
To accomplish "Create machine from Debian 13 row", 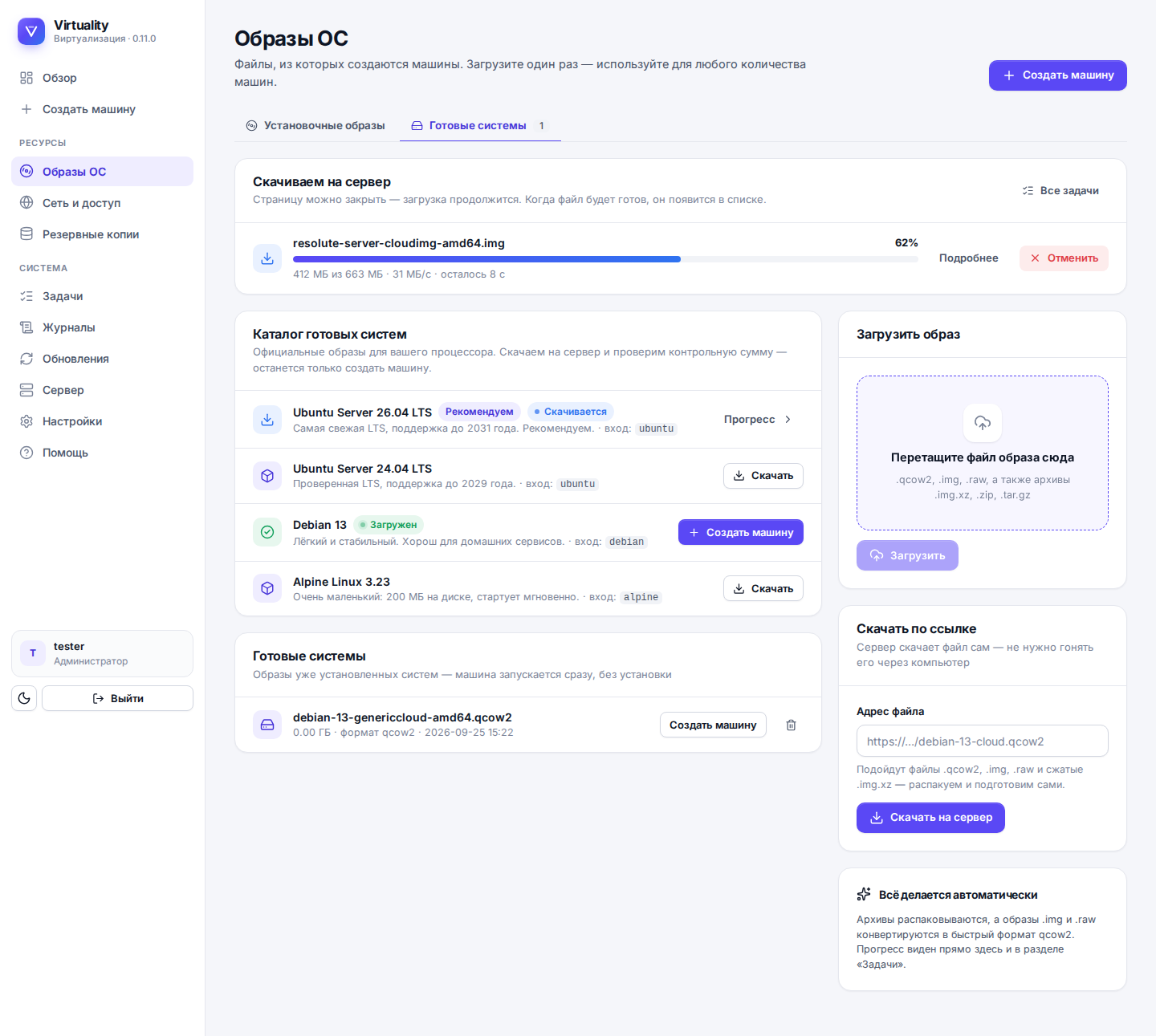I will pyautogui.click(x=741, y=532).
